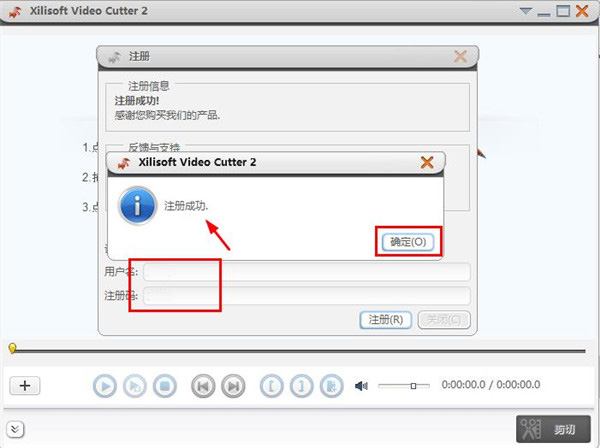Adjust the volume slider handle
Screen dimensions: 600x448
pyautogui.click(x=413, y=386)
